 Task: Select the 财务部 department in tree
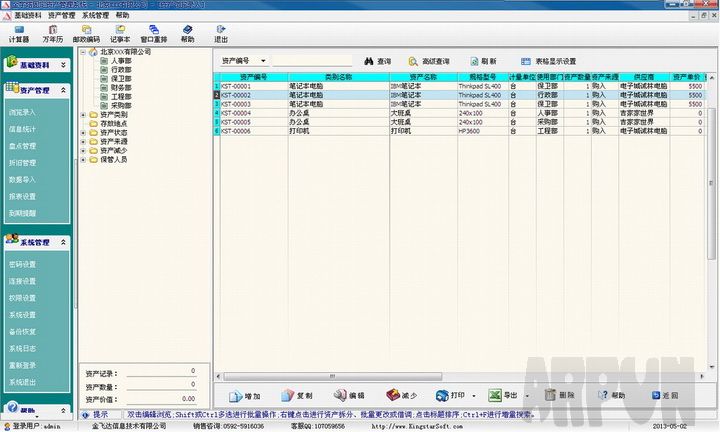coord(121,88)
